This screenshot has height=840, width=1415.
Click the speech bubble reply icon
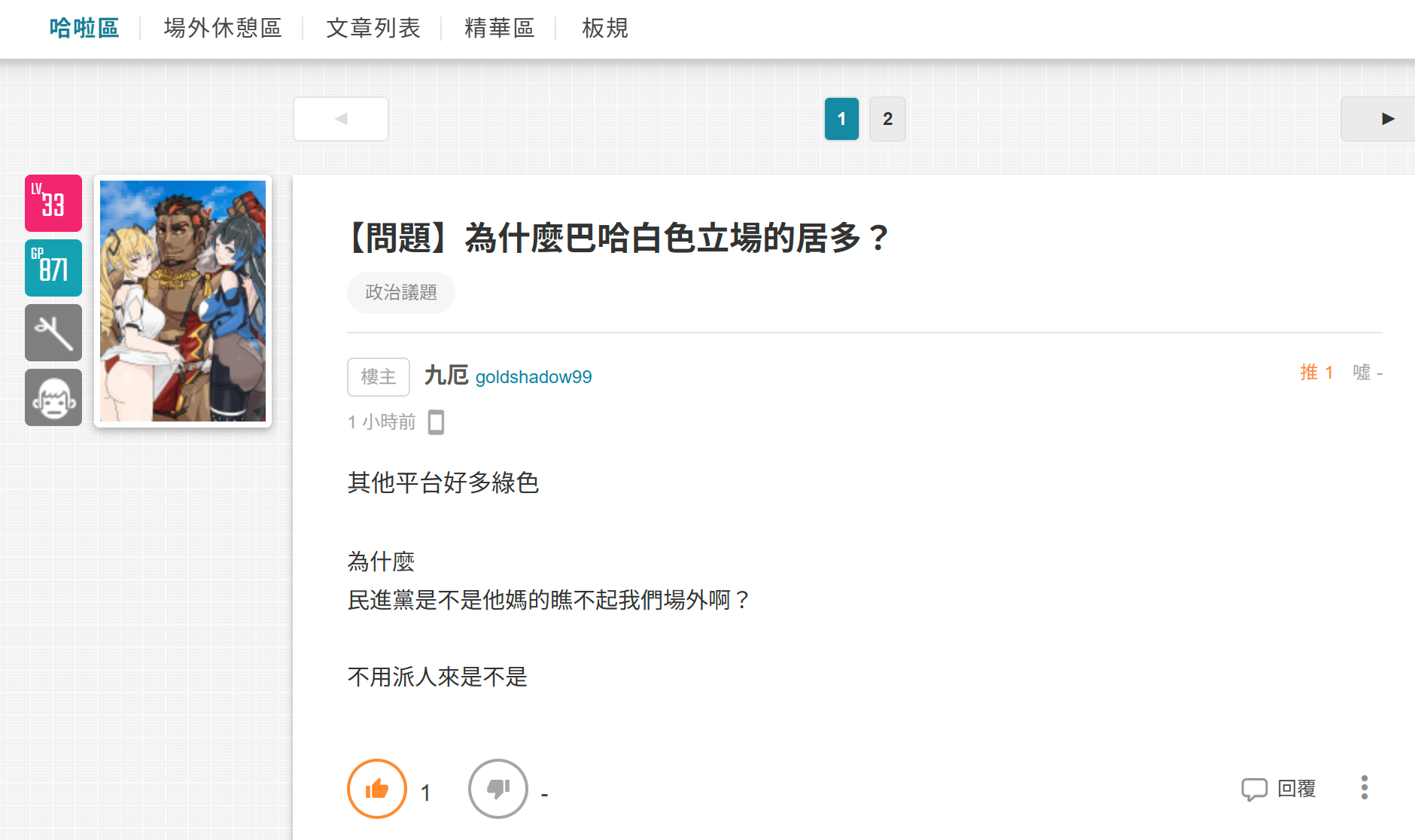click(1254, 789)
